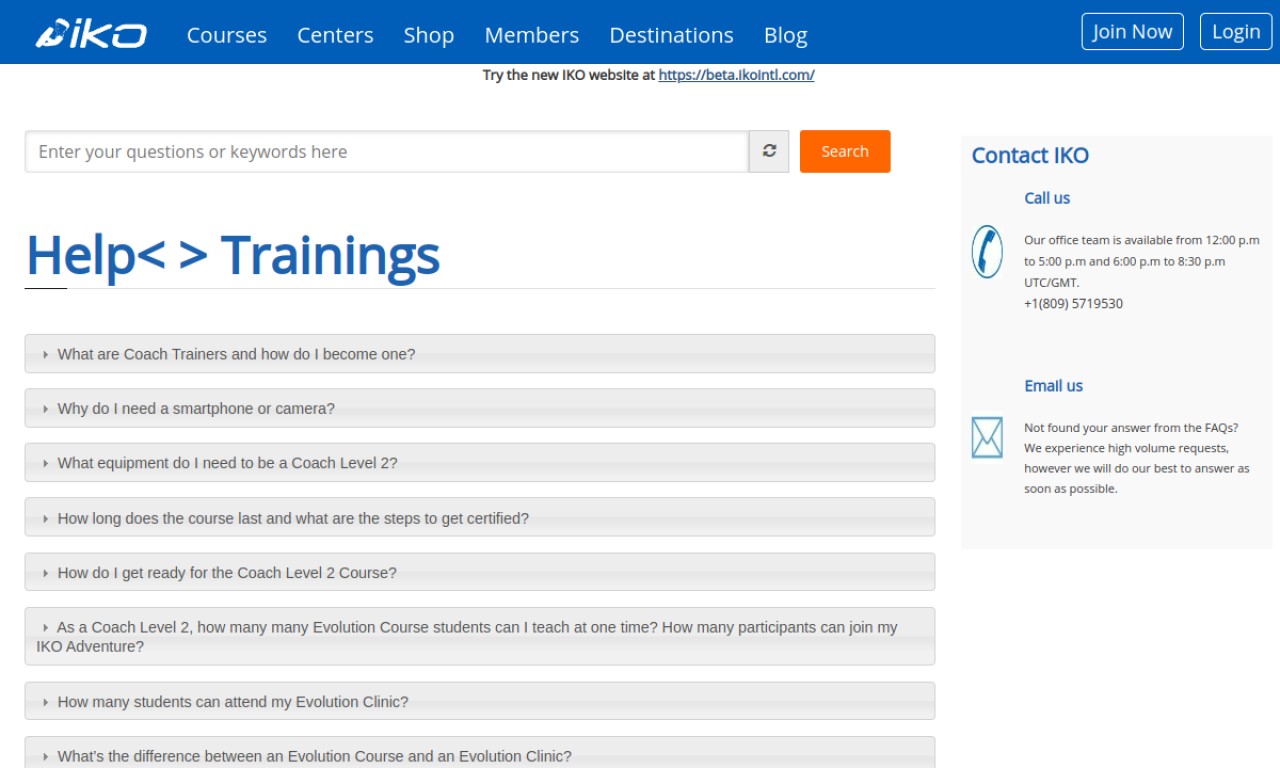Image resolution: width=1280 pixels, height=768 pixels.
Task: Select Destinations in the navigation bar
Action: coord(671,35)
